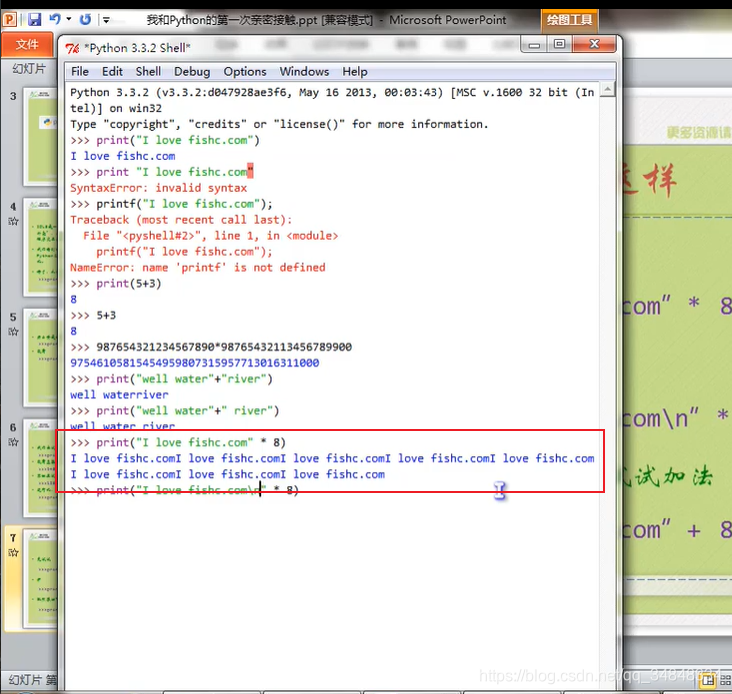The width and height of the screenshot is (732, 694).
Task: Click the 'well waterriver' output line
Action: (x=119, y=395)
